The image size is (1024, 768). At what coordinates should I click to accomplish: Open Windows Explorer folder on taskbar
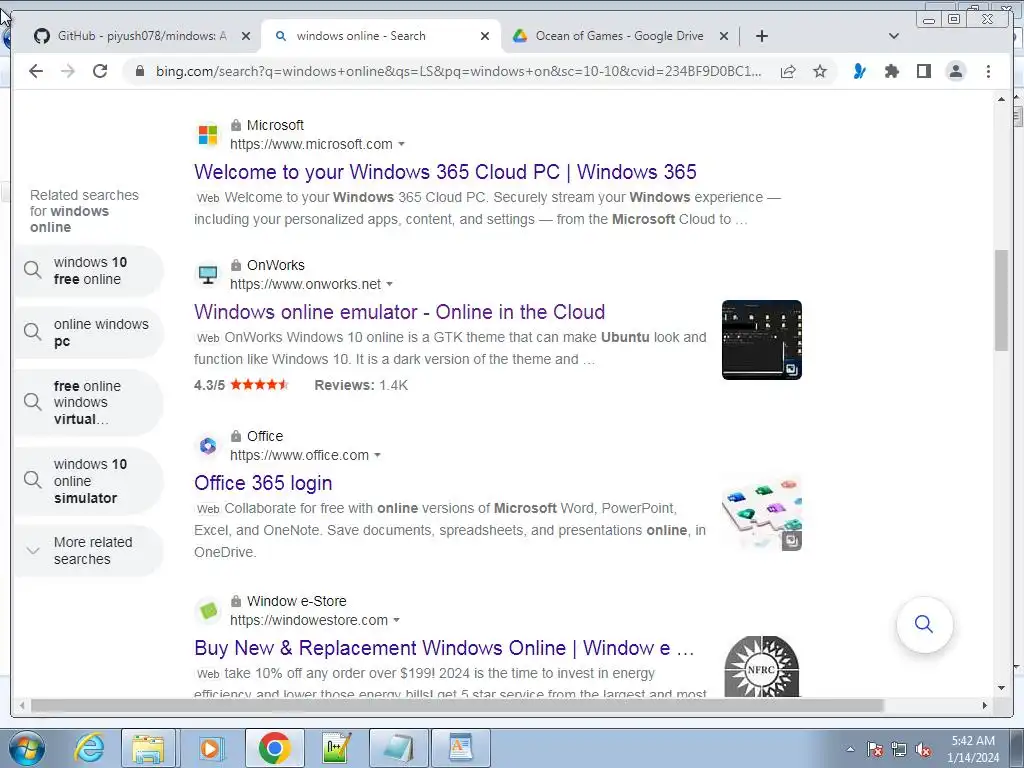[148, 748]
